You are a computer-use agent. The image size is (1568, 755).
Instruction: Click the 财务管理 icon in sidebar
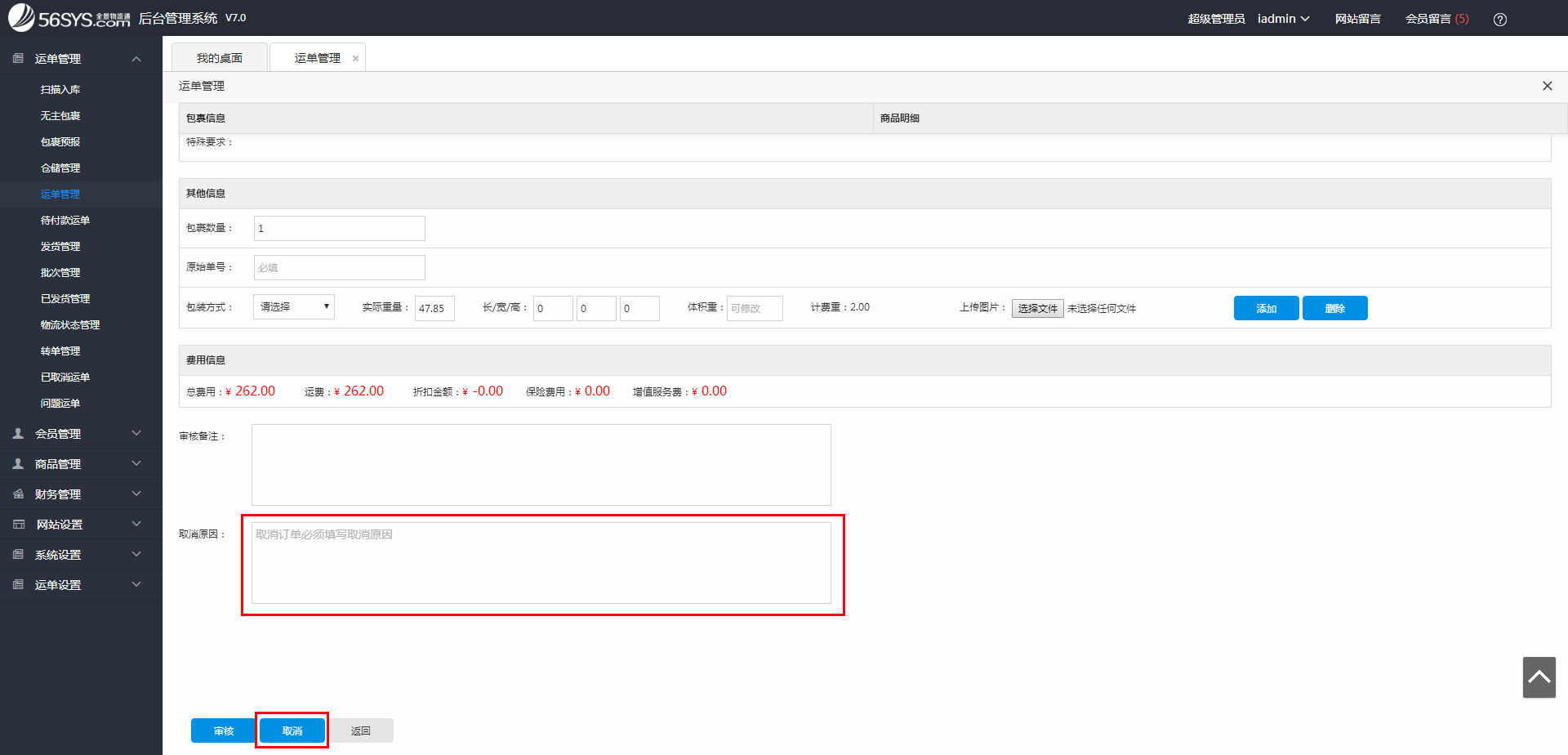click(18, 494)
